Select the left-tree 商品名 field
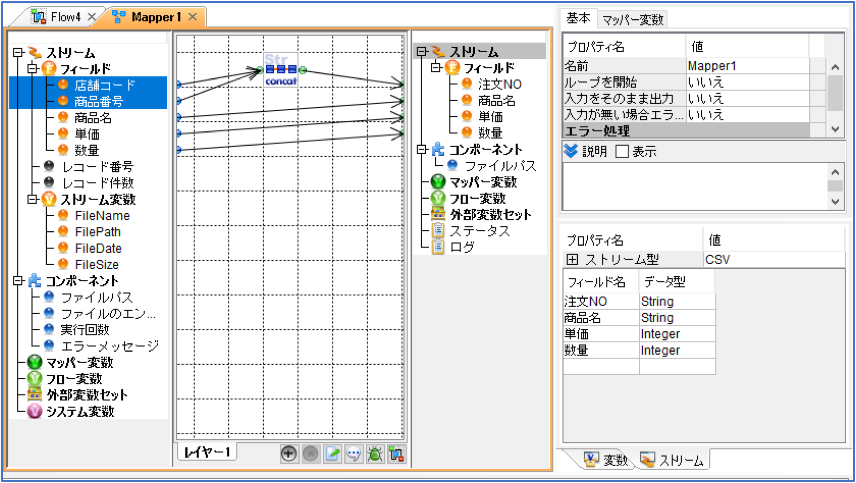The width and height of the screenshot is (856, 483). pyautogui.click(x=93, y=117)
